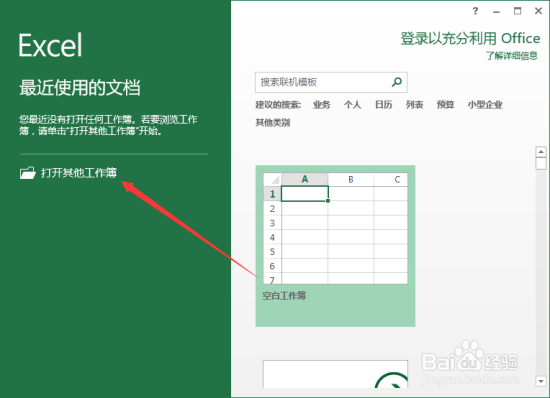Click 打开其他工作簿 link
The width and height of the screenshot is (550, 398).
point(79,173)
